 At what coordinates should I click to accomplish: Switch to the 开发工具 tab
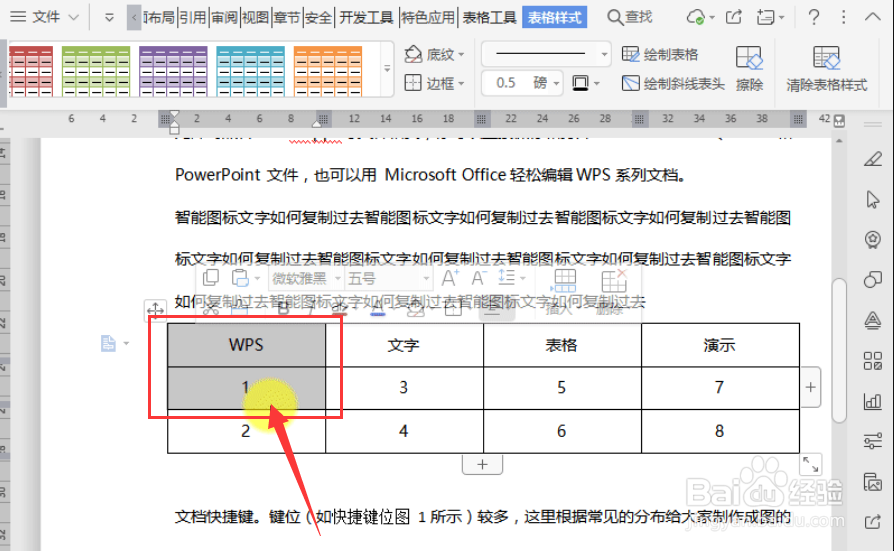tap(367, 18)
